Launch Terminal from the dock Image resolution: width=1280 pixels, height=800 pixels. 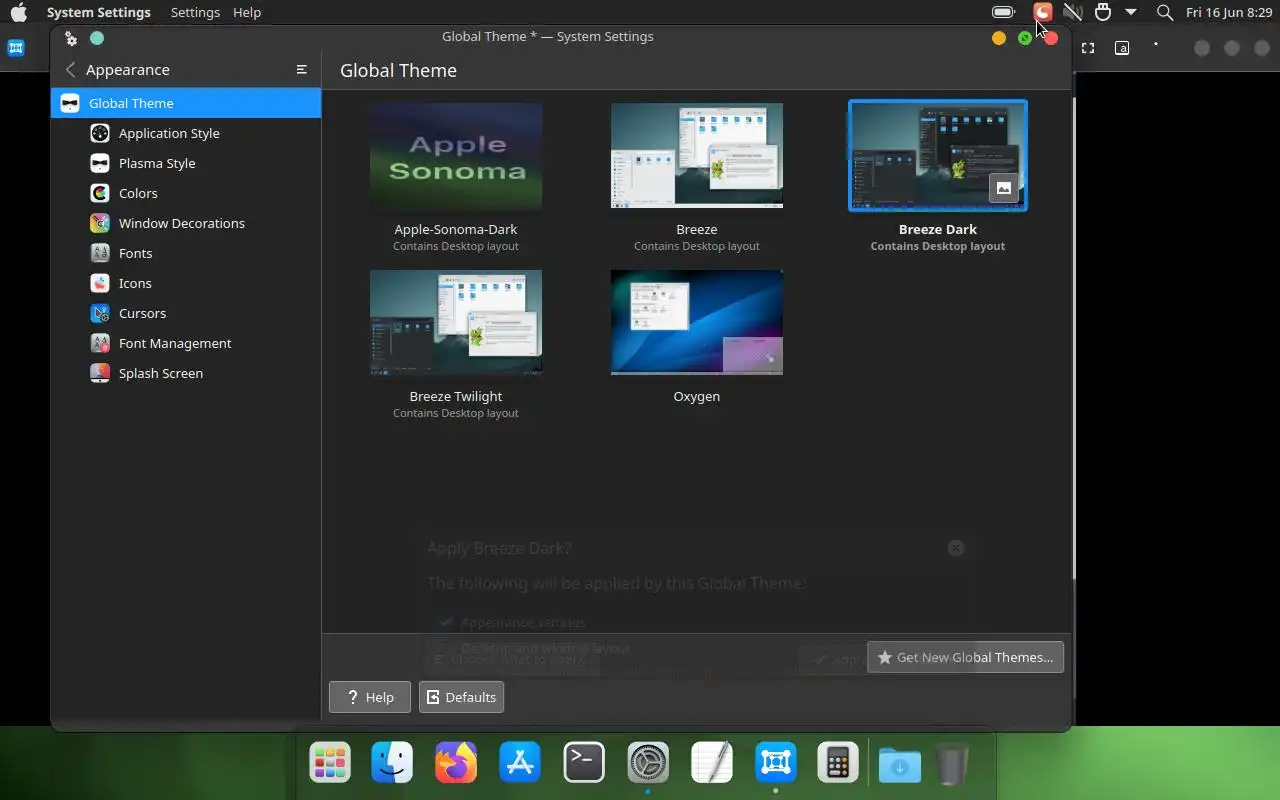[x=584, y=763]
